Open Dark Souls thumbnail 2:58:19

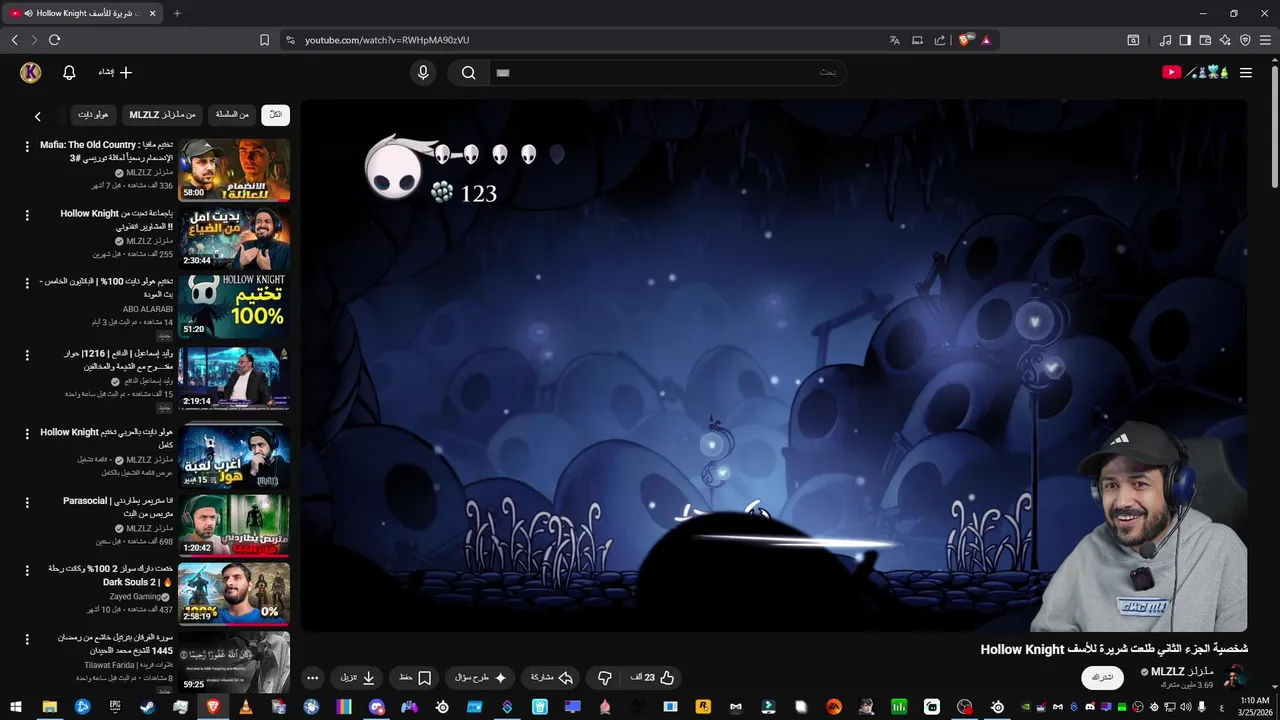(234, 593)
